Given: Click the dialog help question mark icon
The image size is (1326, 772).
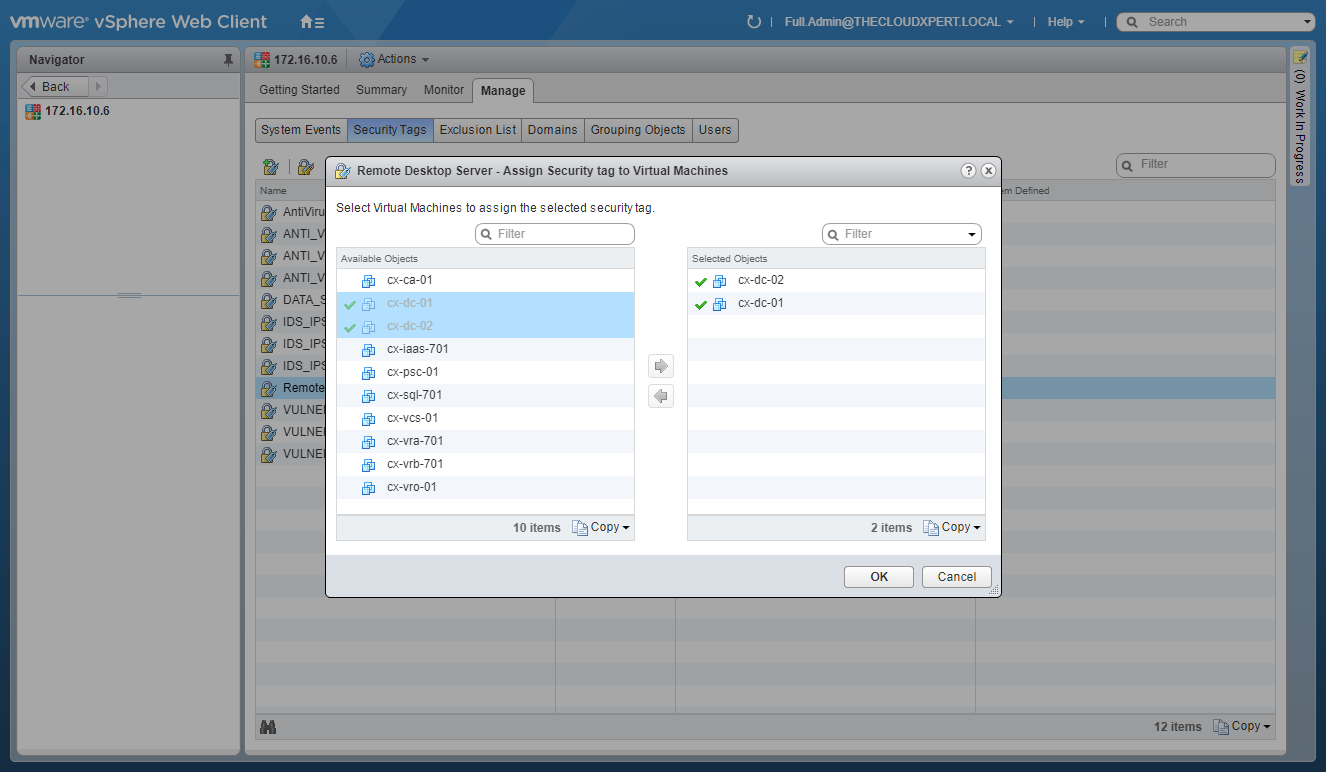Looking at the screenshot, I should tap(968, 171).
